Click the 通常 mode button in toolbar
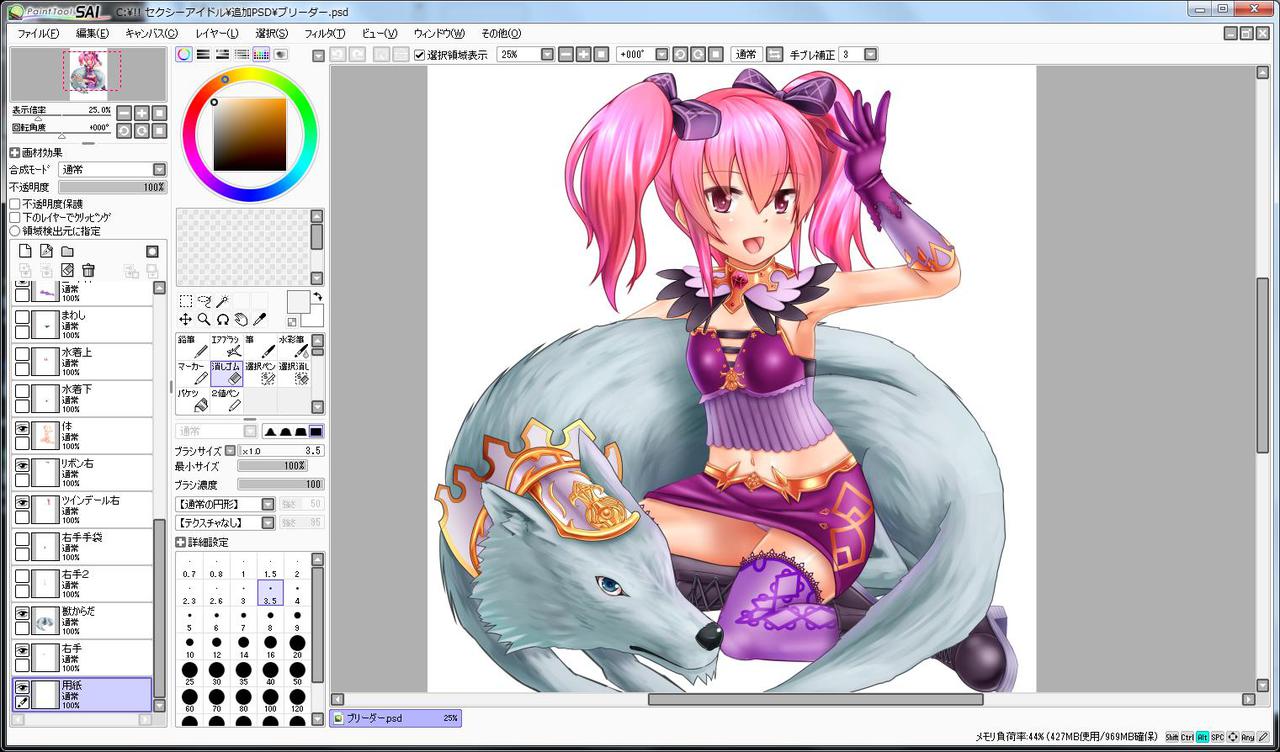1280x752 pixels. (x=745, y=55)
